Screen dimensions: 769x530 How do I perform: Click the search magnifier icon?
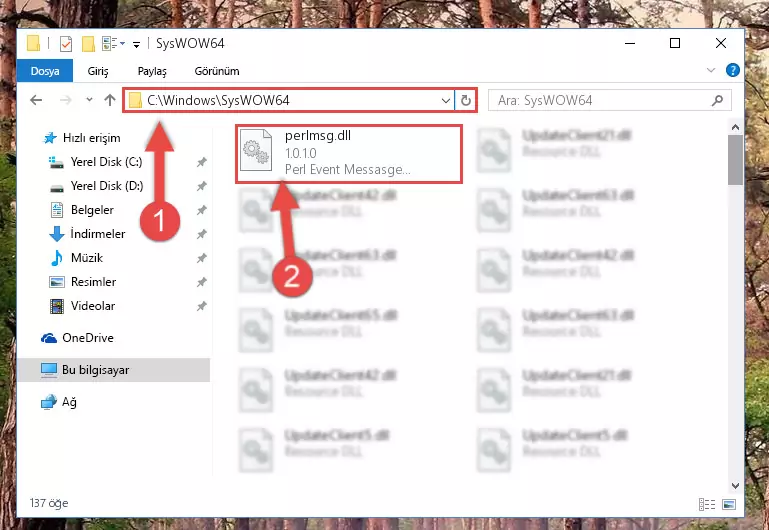(717, 101)
